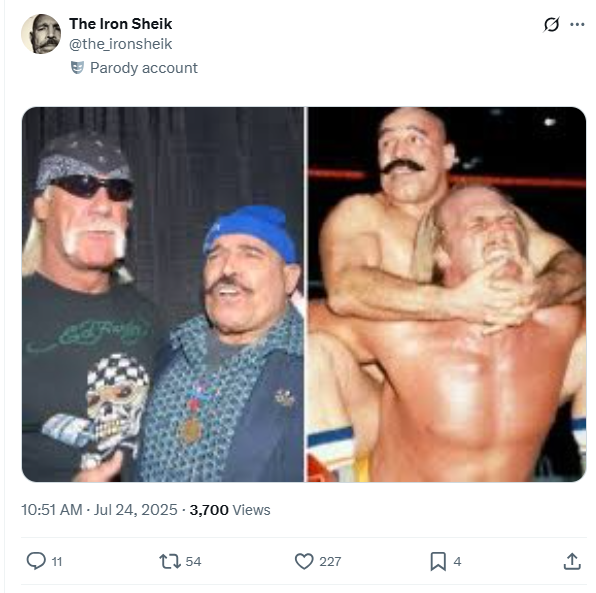This screenshot has width=596, height=593.
Task: Open the three-dot more options menu
Action: click(x=577, y=25)
